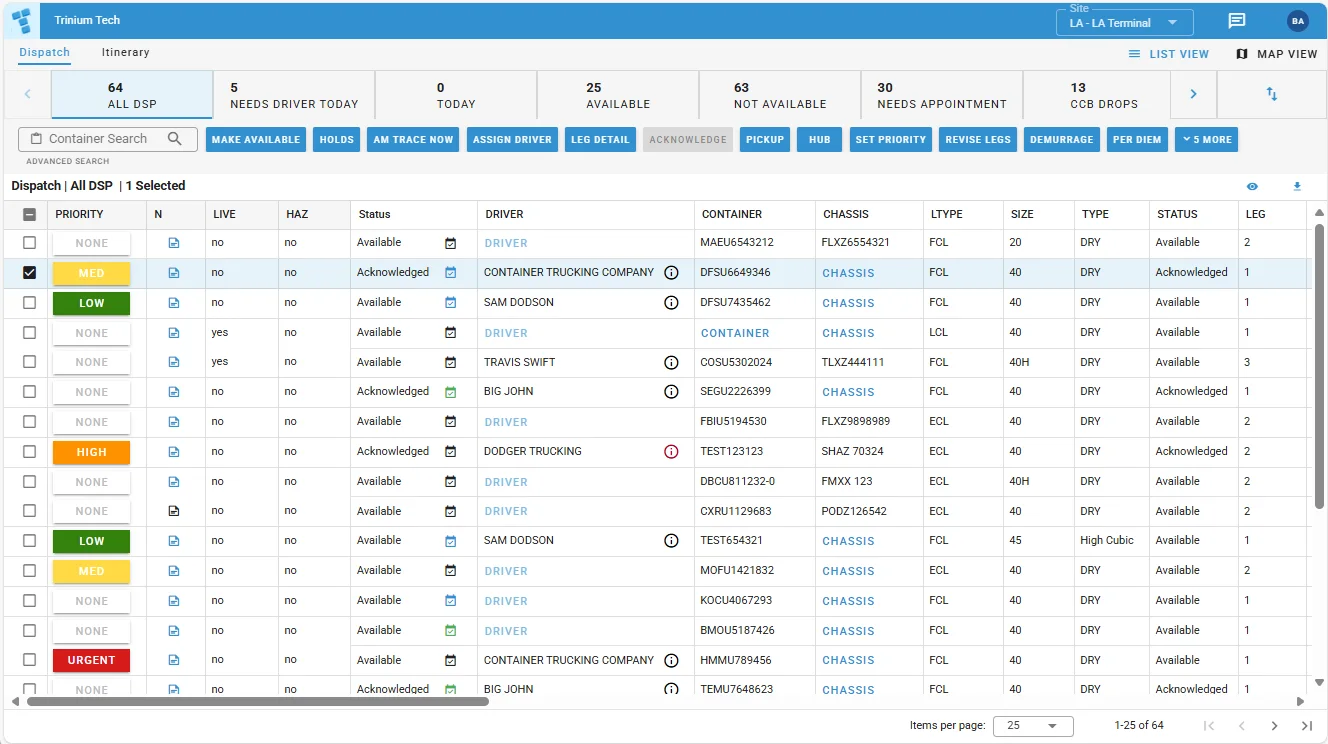Click the Container Search input field
Screen dimensions: 1328x744
point(108,139)
